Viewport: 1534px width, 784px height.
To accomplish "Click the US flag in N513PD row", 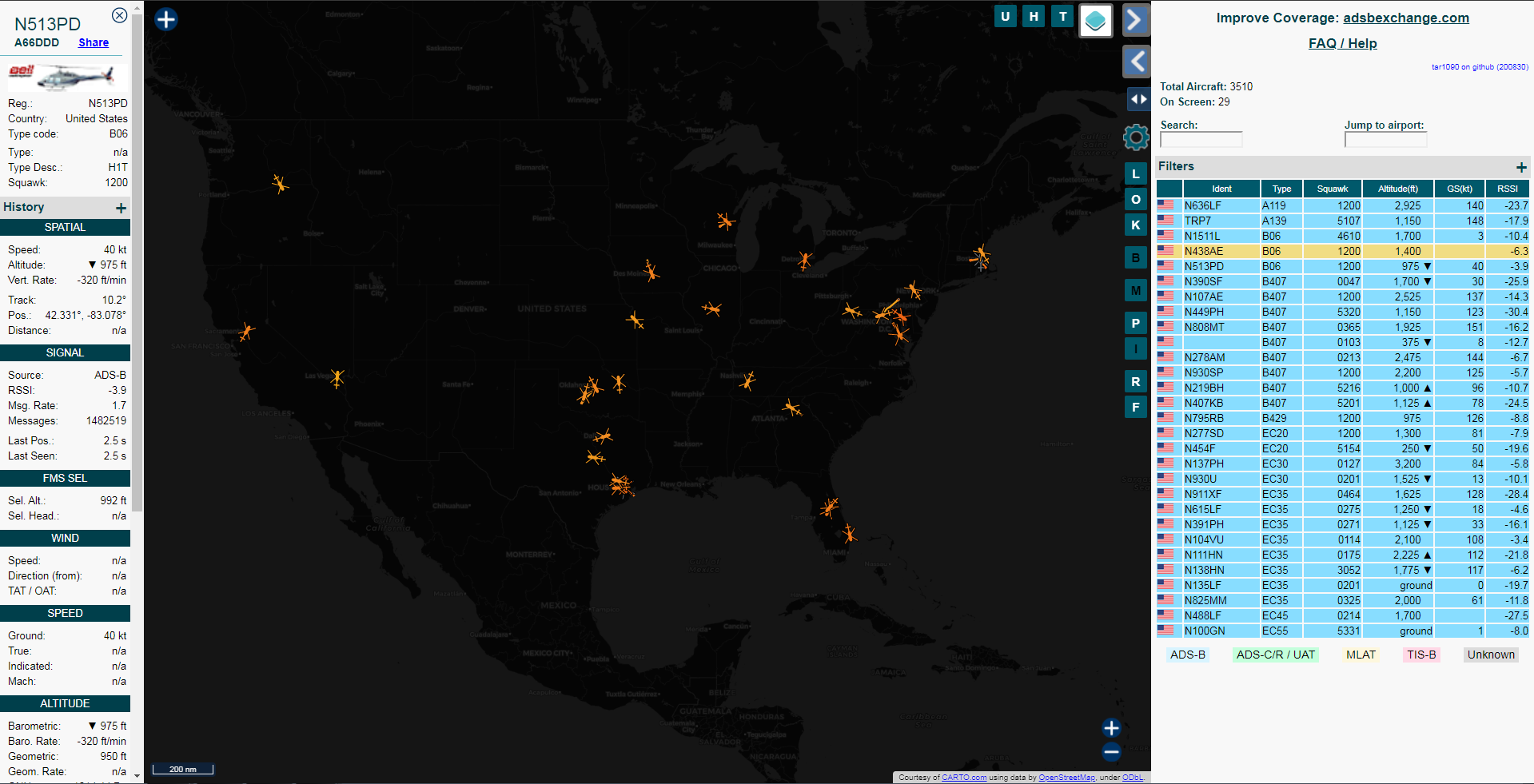I will point(1165,266).
